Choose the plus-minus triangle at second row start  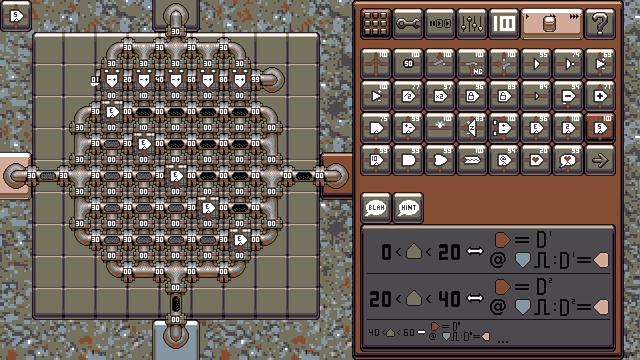point(376,96)
